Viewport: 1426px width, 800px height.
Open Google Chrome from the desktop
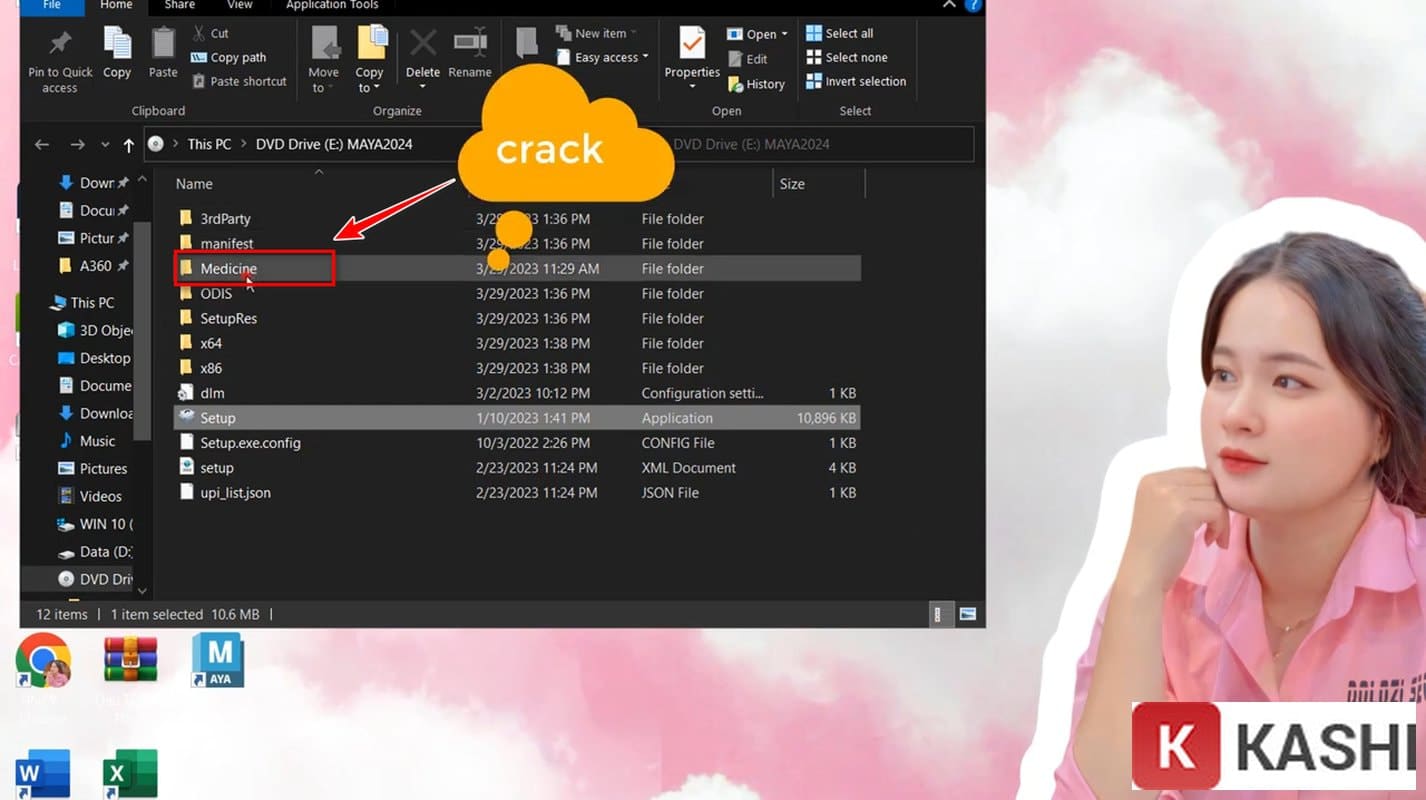pyautogui.click(x=43, y=661)
